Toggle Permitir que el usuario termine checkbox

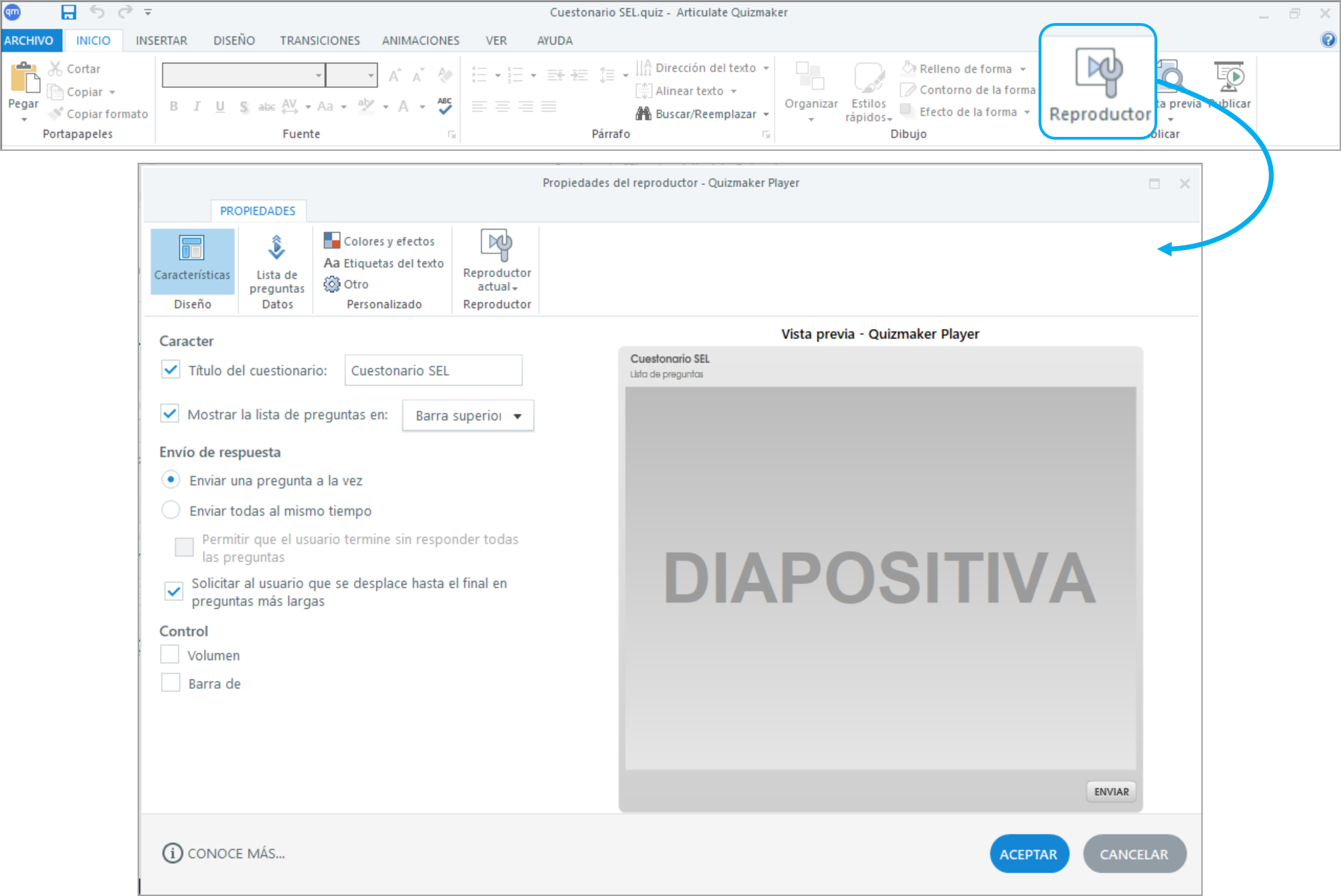tap(184, 547)
